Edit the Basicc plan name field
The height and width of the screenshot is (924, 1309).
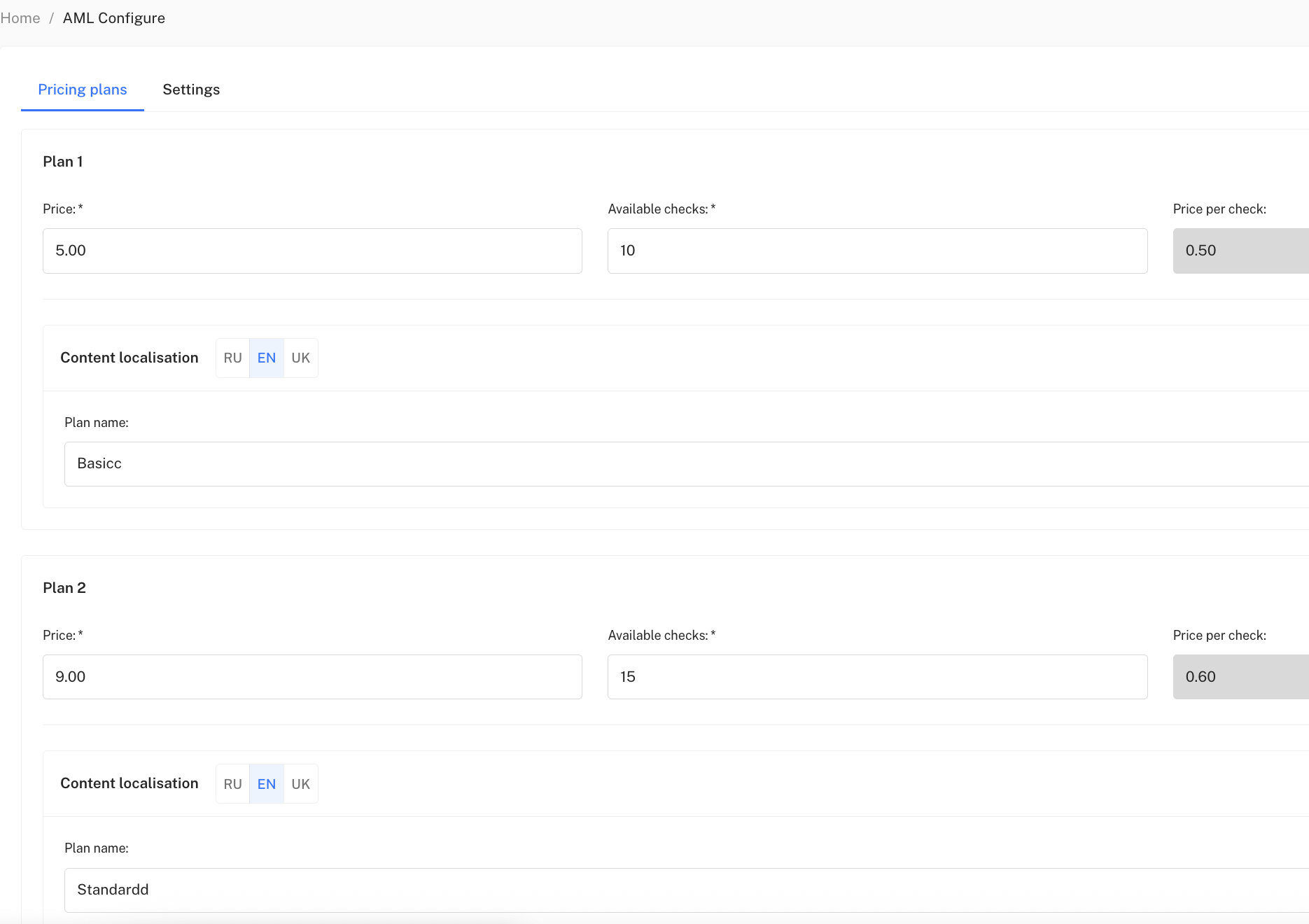pyautogui.click(x=686, y=463)
